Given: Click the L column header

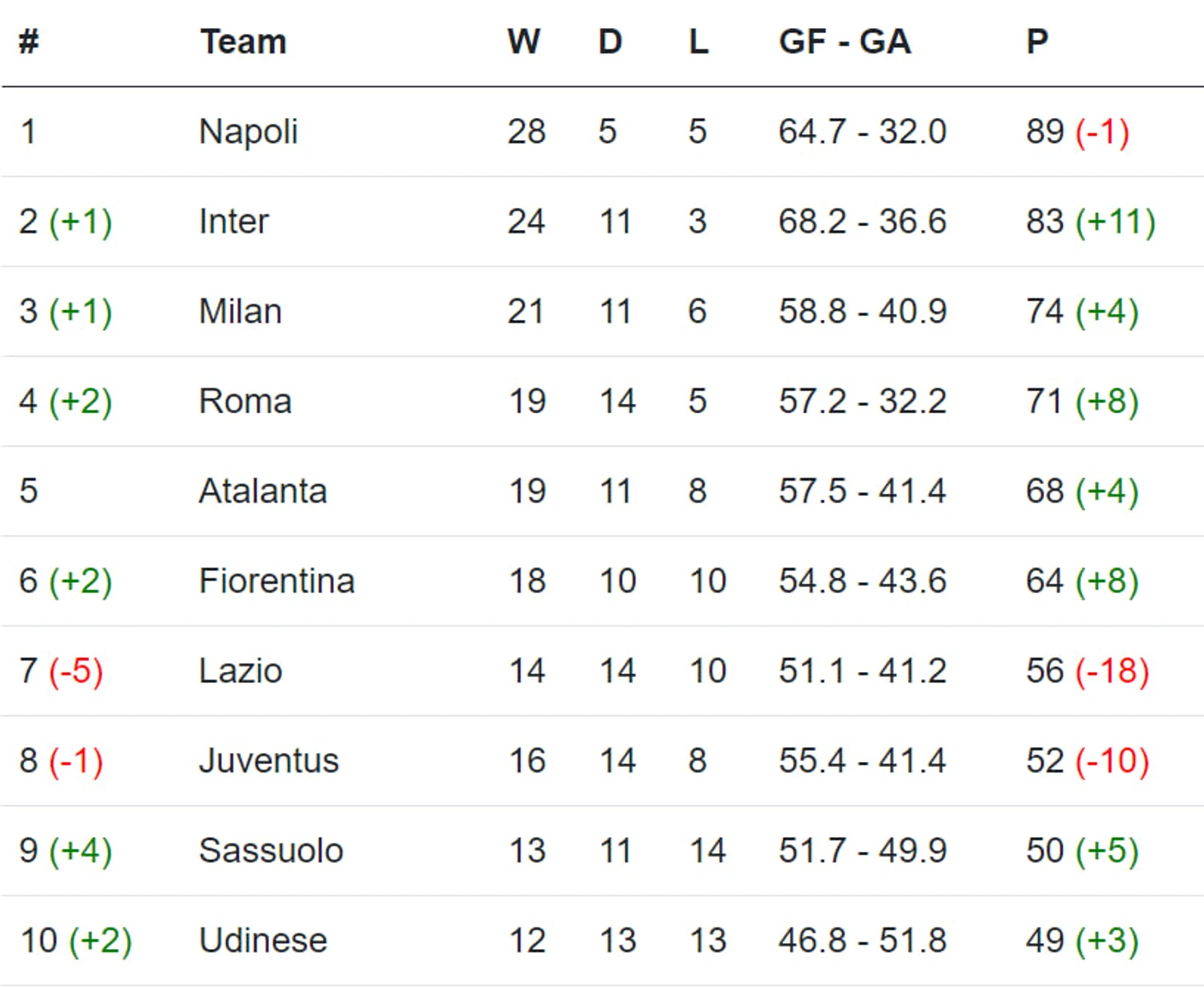Looking at the screenshot, I should click(698, 42).
